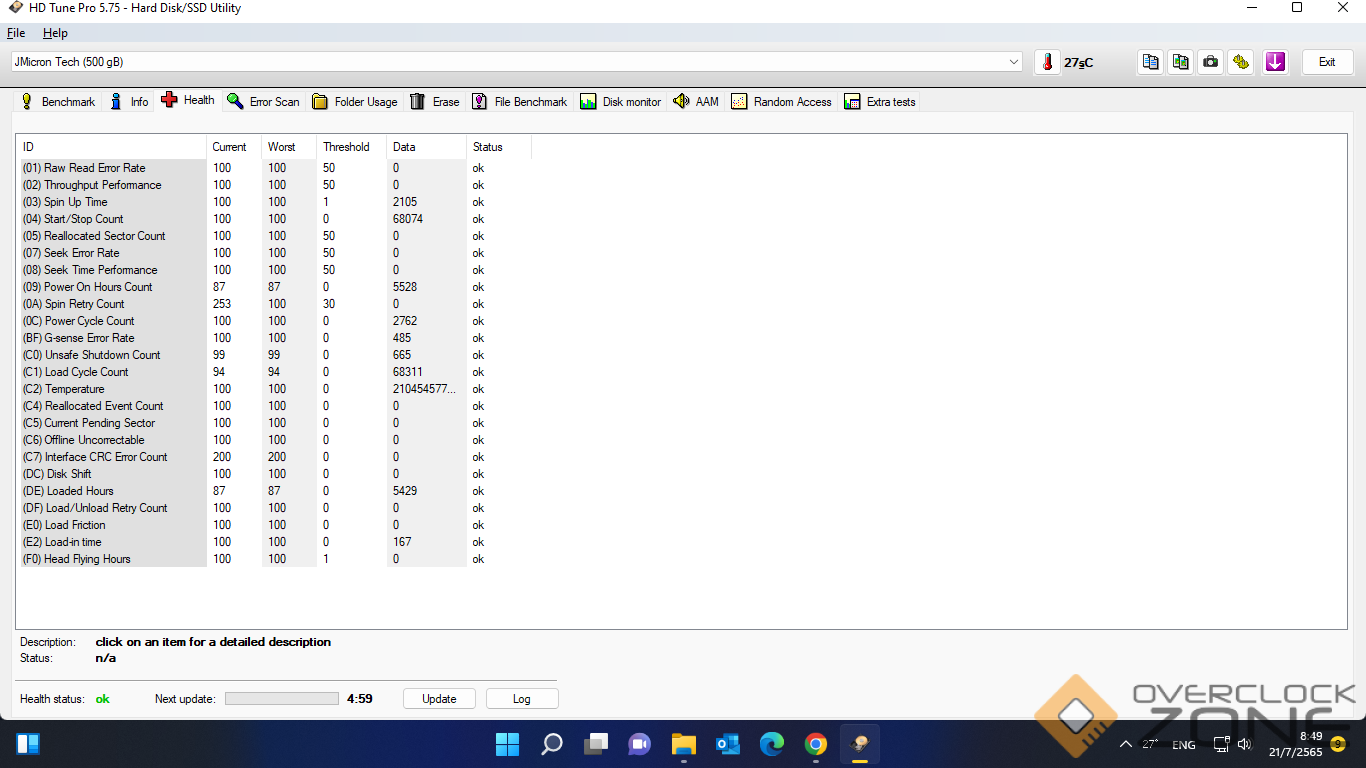Click the HD Tune taskbar icon
Image resolution: width=1366 pixels, height=768 pixels.
click(x=860, y=744)
